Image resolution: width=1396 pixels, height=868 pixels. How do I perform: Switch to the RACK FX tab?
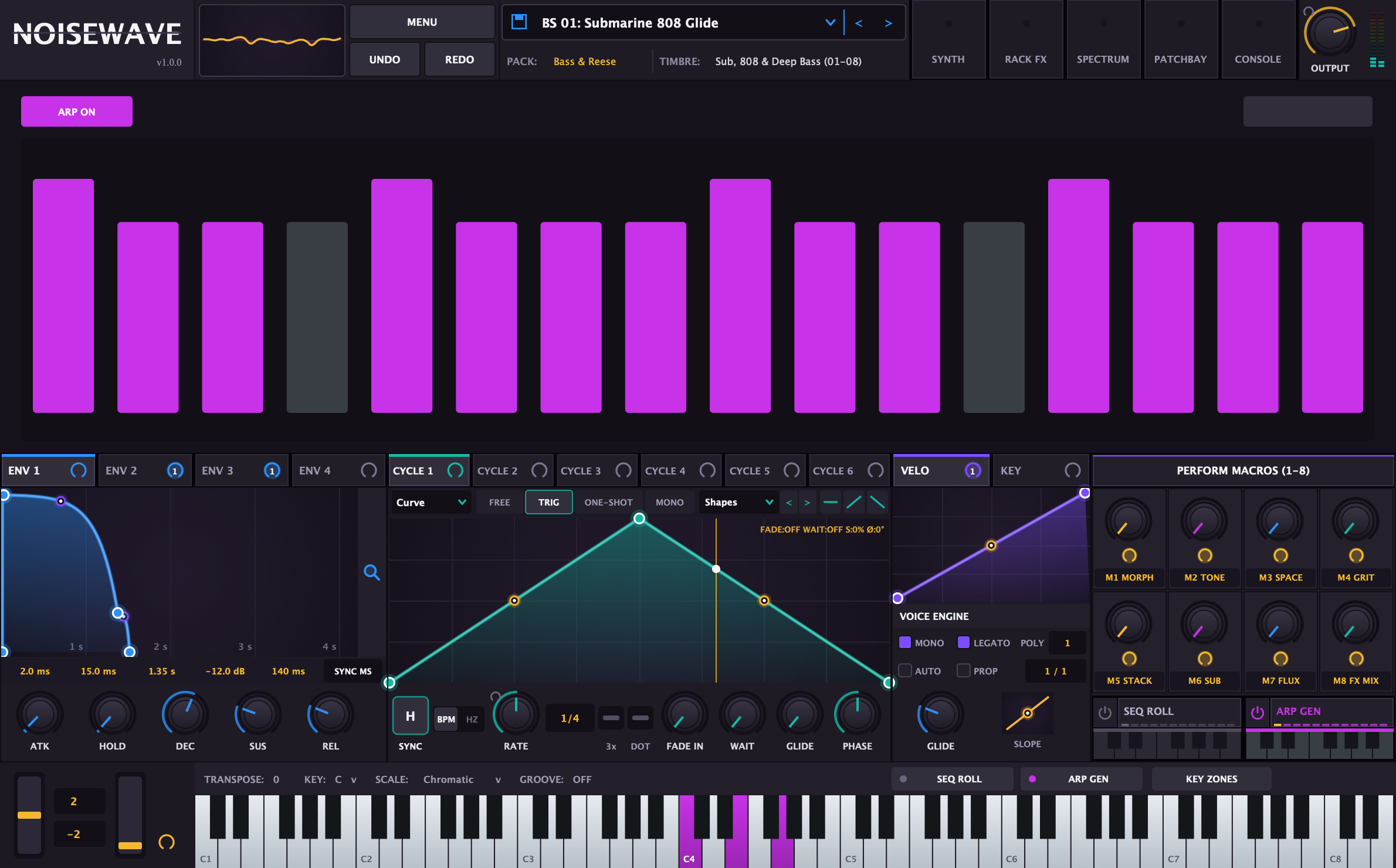coord(1025,40)
